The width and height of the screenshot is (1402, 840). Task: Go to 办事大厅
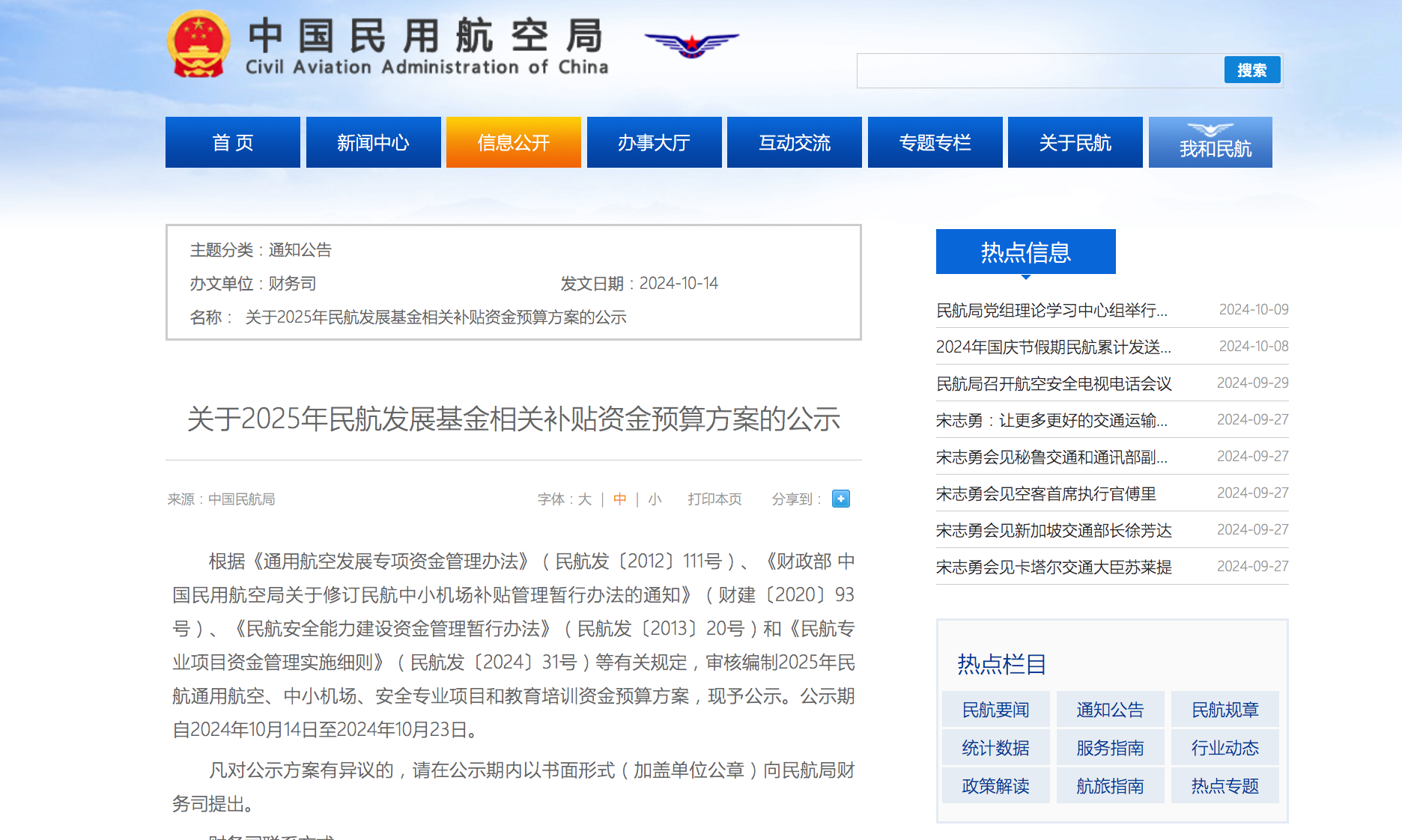(x=654, y=141)
